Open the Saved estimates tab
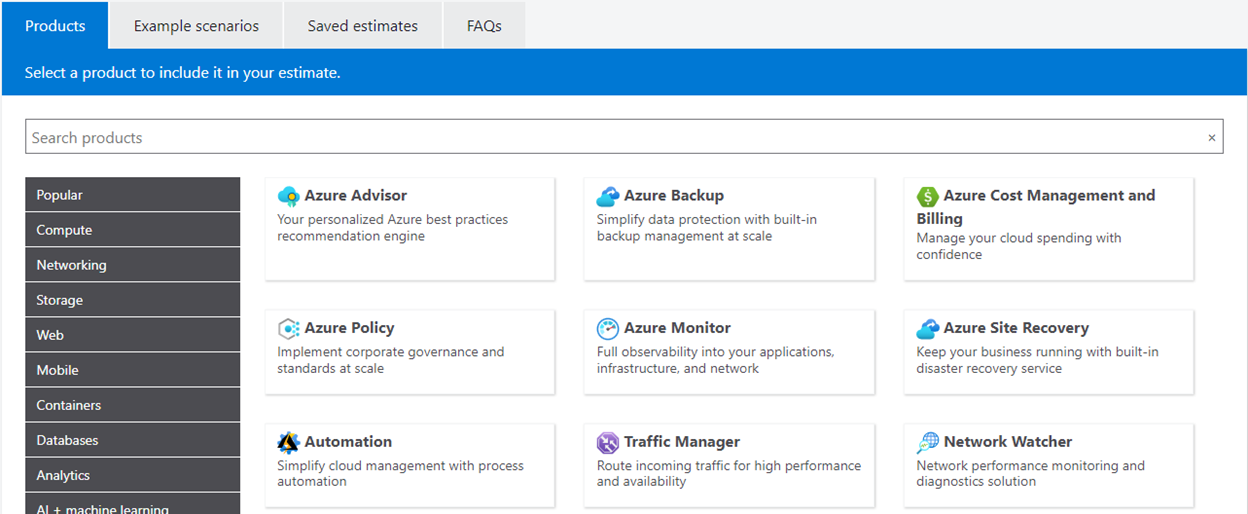Viewport: 1248px width, 514px height. pyautogui.click(x=362, y=26)
